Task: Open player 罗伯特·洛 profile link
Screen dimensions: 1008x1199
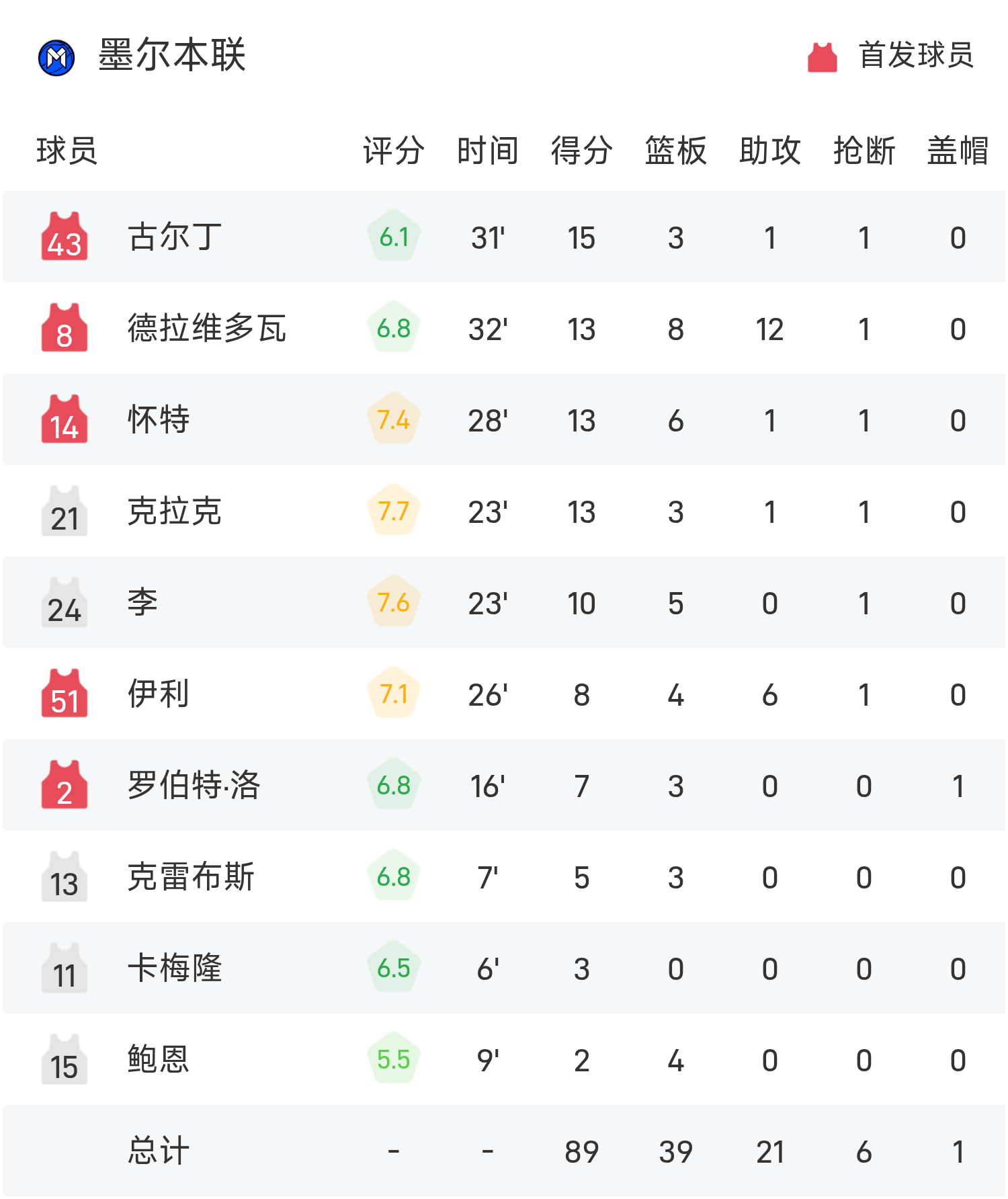Action: click(194, 785)
